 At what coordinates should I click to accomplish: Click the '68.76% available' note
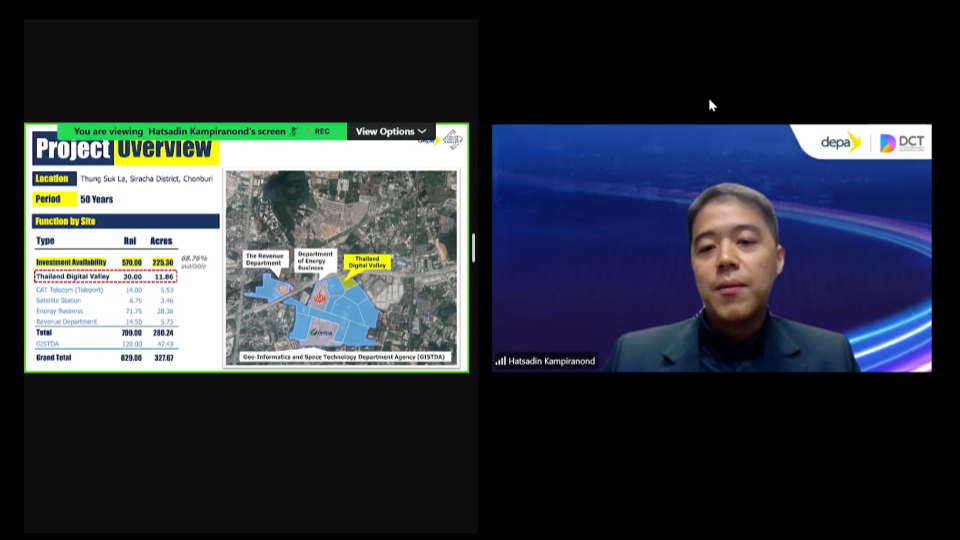[x=194, y=262]
